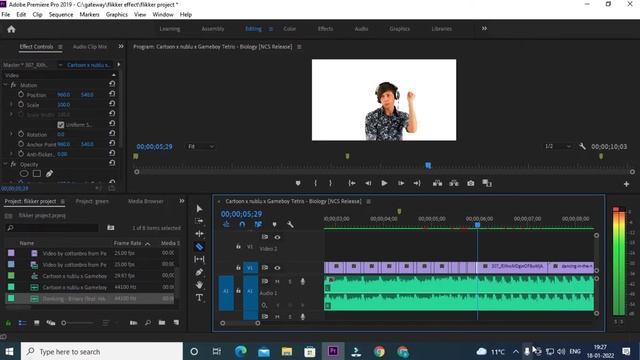Toggle Snap magnet in timeline
The width and height of the screenshot is (640, 360).
pos(242,224)
